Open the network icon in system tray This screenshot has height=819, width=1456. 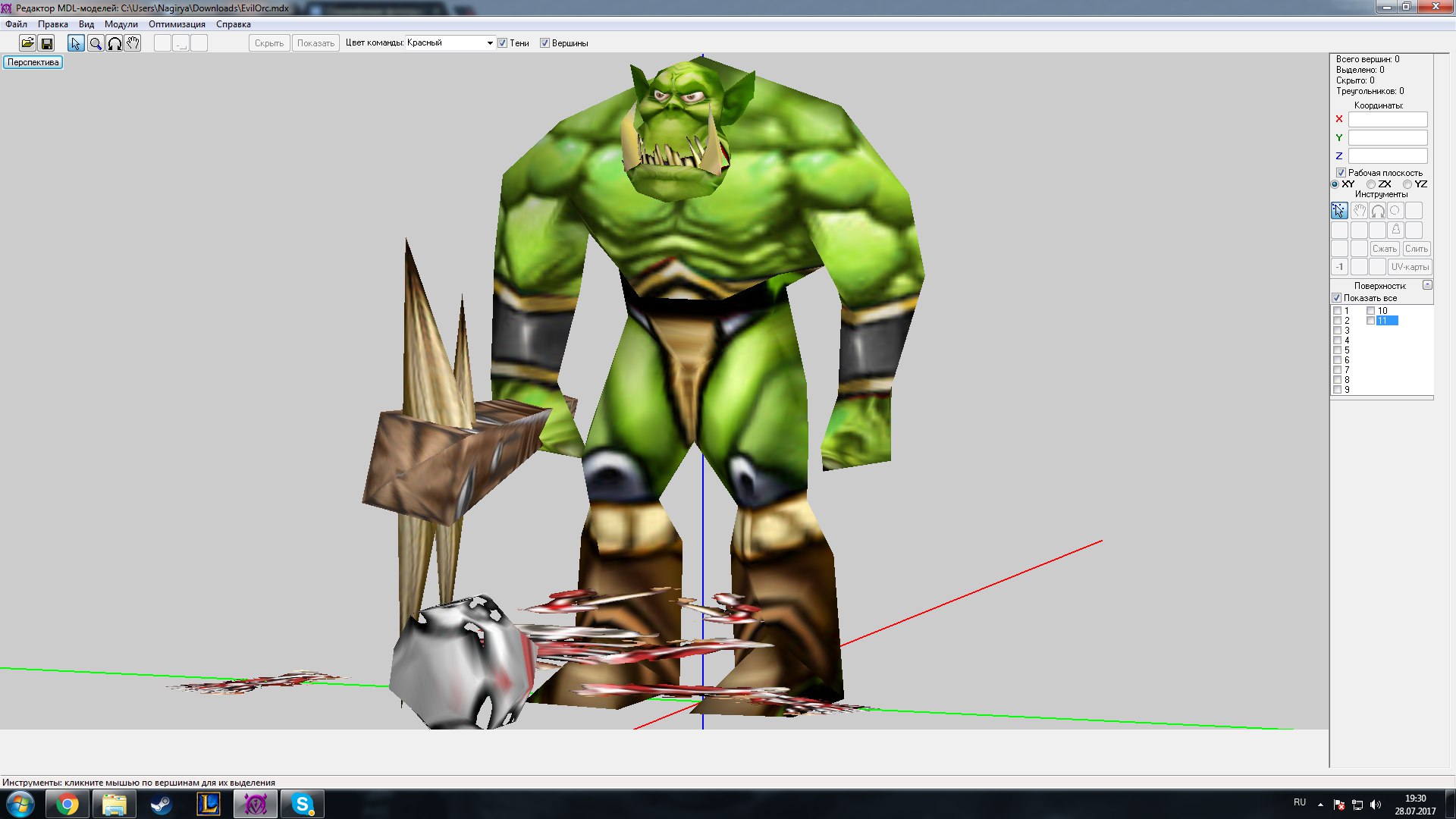tap(1357, 805)
